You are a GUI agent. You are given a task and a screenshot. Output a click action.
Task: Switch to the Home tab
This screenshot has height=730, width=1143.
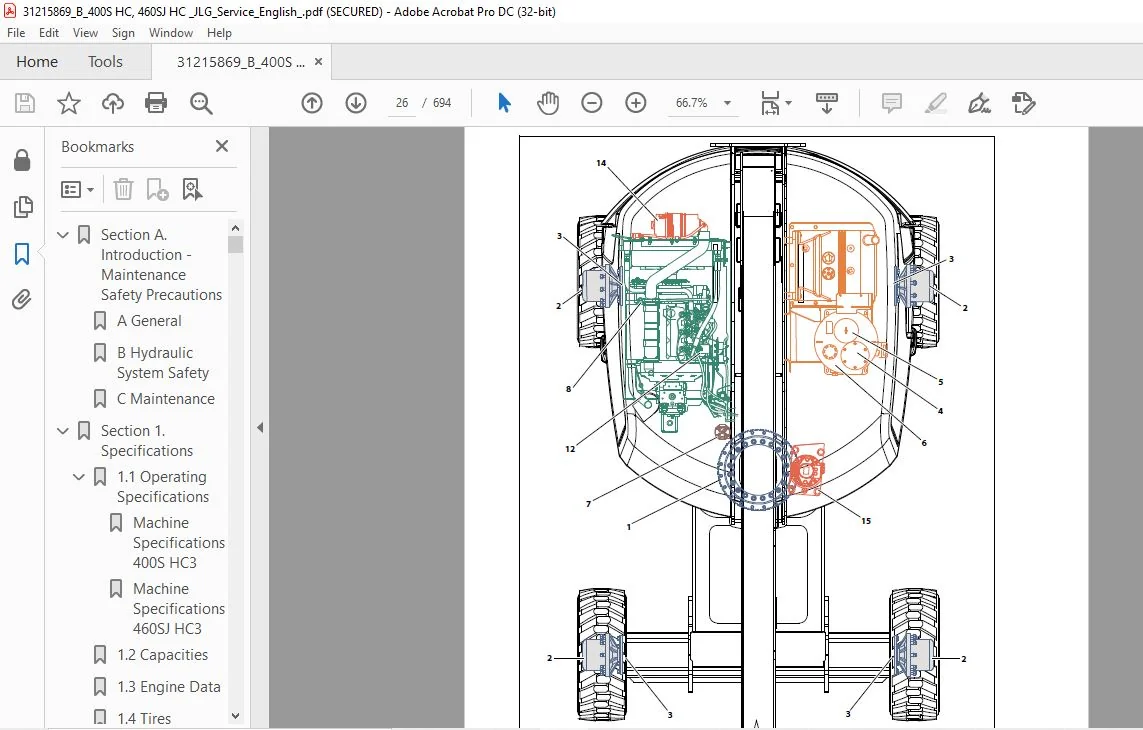click(37, 62)
